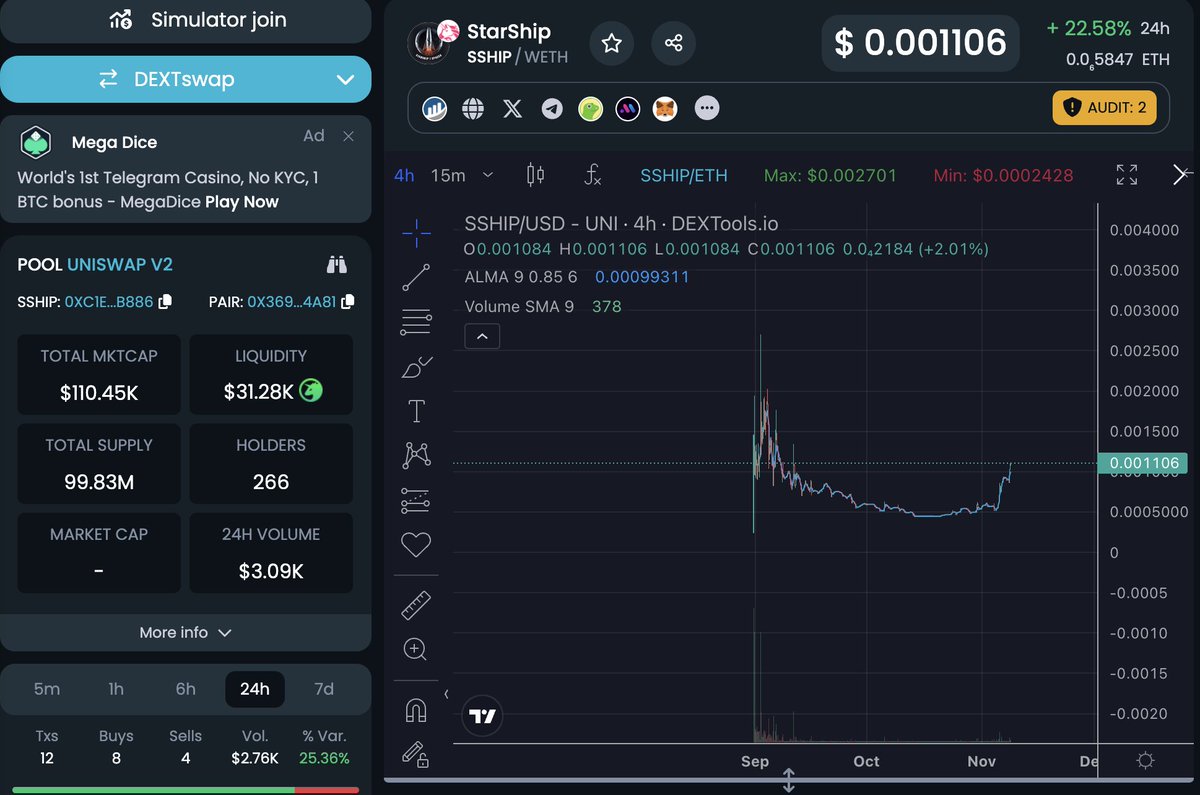Collapse the drawing toolbar arrow
The height and width of the screenshot is (795, 1200).
point(447,693)
